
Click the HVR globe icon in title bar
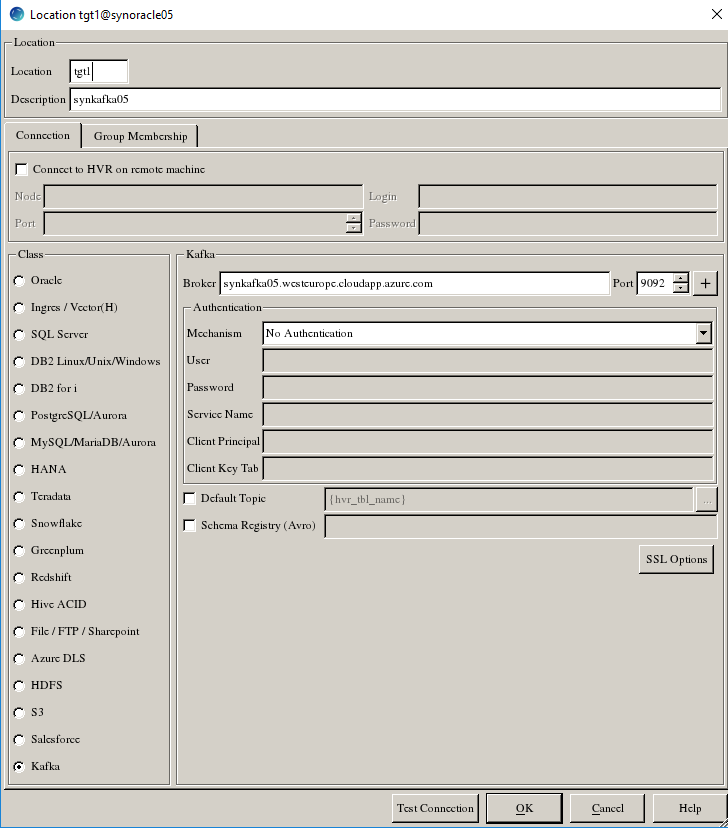[x=17, y=14]
